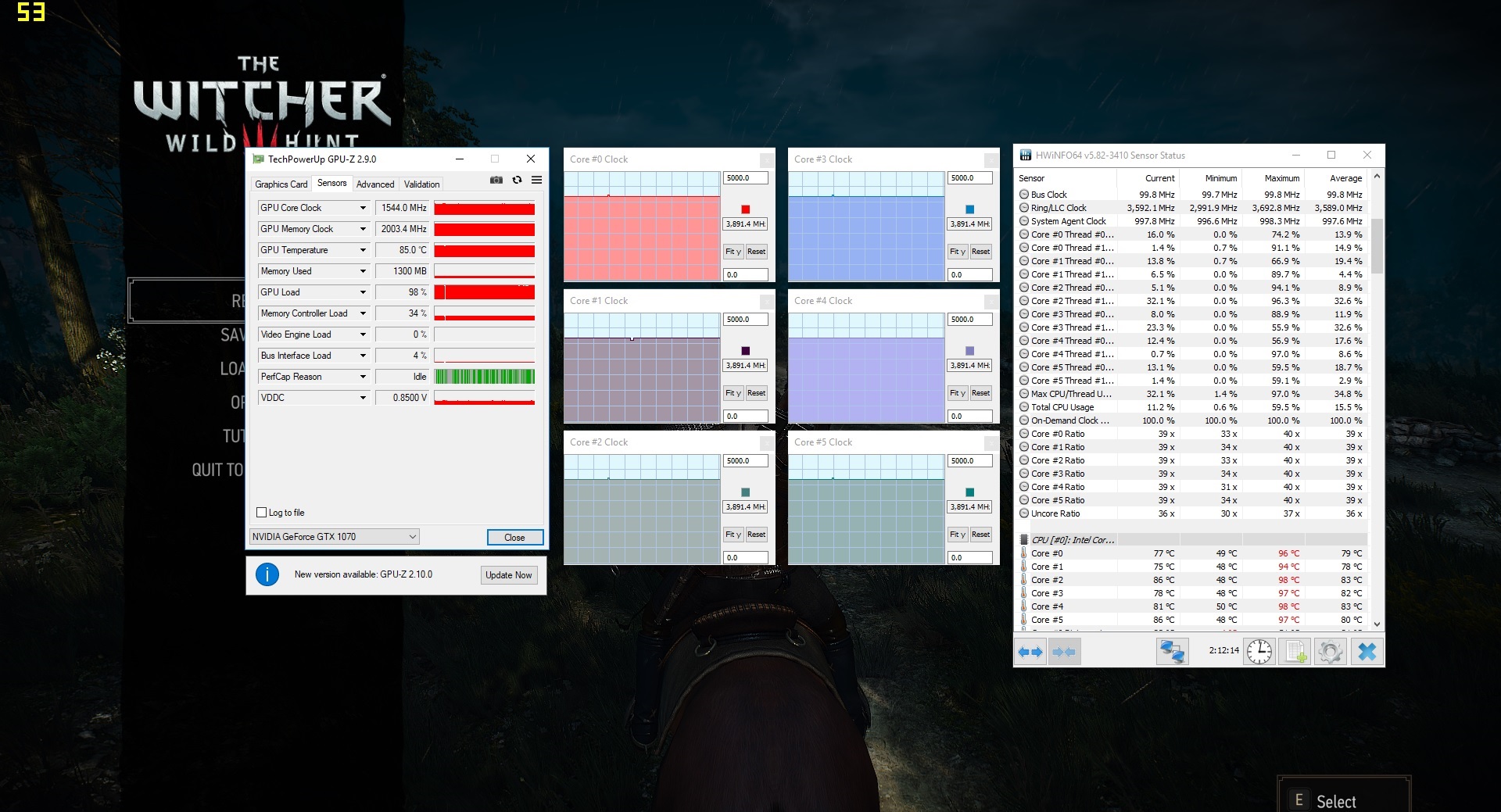Start HWiNFO logging with the sheet-plus icon

1295,651
